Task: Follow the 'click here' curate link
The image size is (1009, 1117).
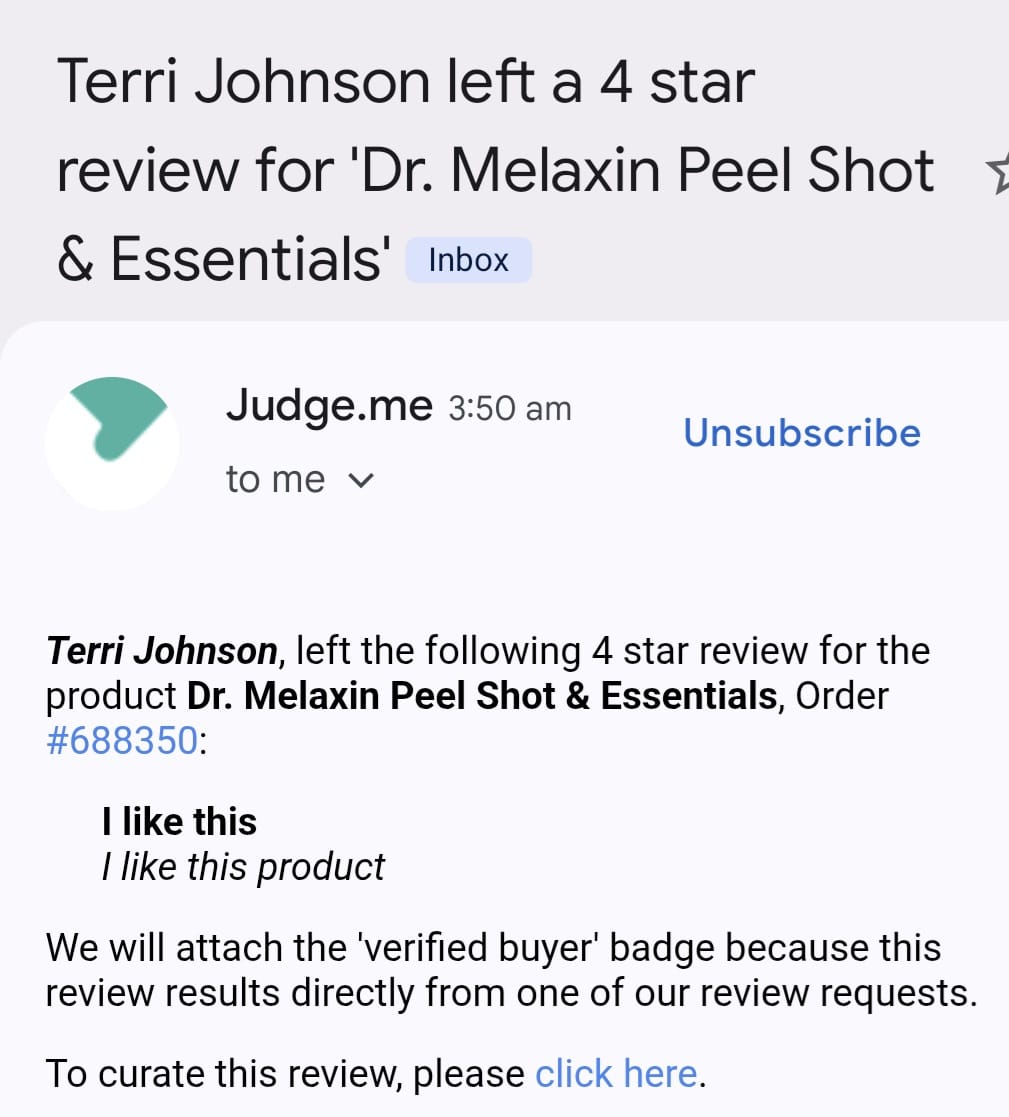Action: tap(616, 1073)
